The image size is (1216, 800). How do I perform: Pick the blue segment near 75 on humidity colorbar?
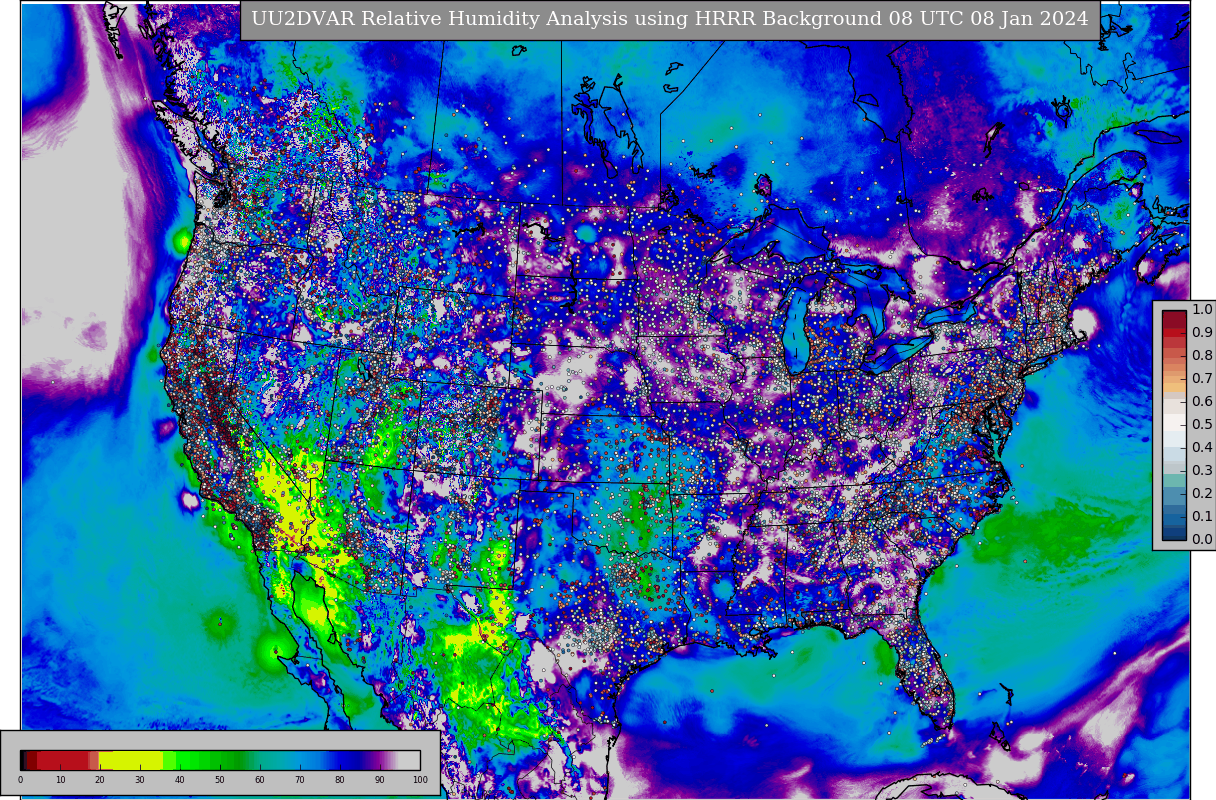pos(320,760)
